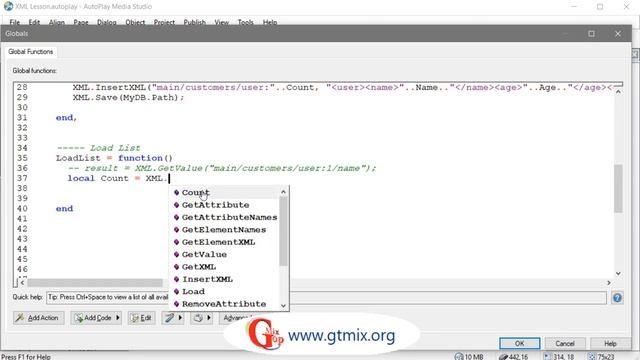
Task: Click the AutoPlay Media Studio title icon
Action: (x=8, y=6)
